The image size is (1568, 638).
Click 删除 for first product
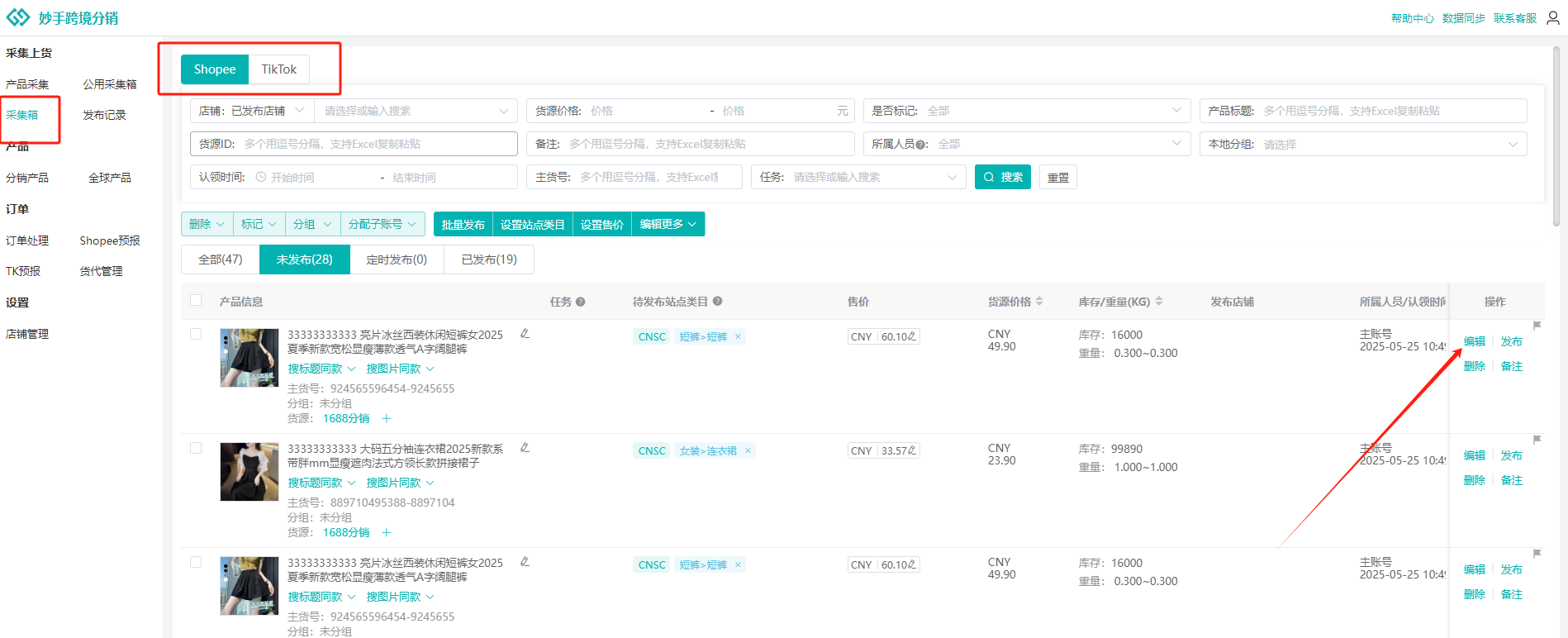[1475, 366]
